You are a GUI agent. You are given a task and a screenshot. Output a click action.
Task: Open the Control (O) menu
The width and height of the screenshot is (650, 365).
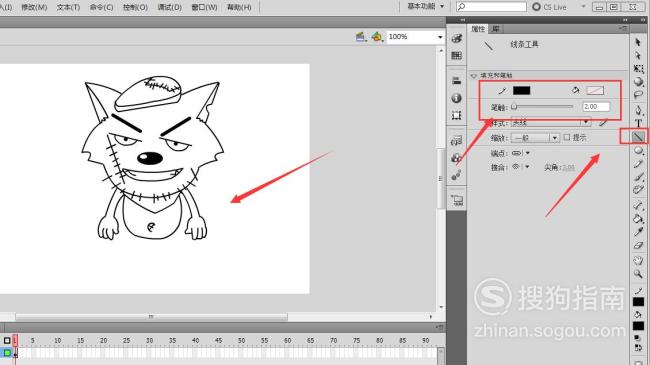(x=135, y=7)
